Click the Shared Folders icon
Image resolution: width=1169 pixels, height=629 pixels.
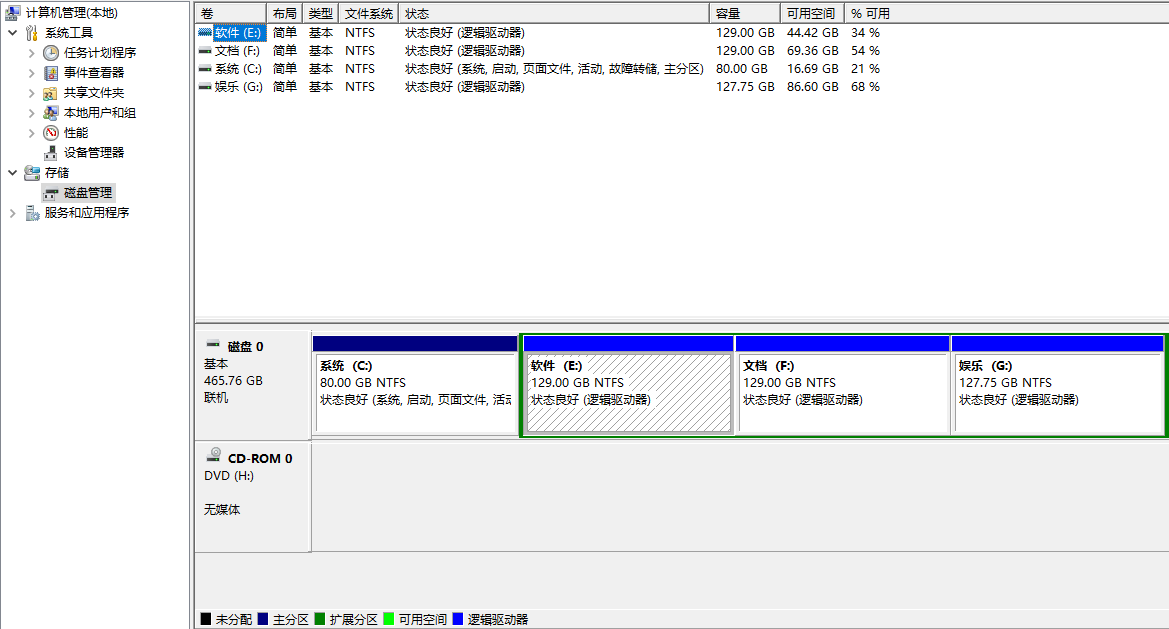[51, 93]
